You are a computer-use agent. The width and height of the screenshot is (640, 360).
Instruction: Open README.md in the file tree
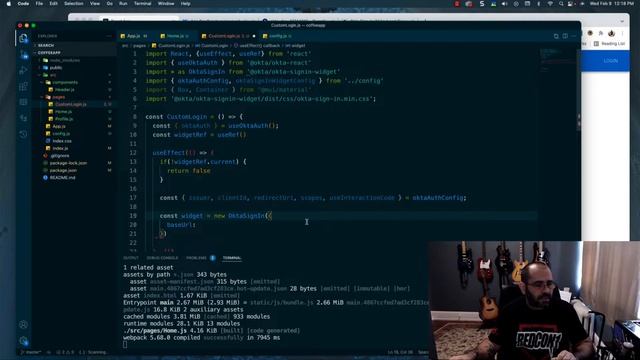(74, 178)
